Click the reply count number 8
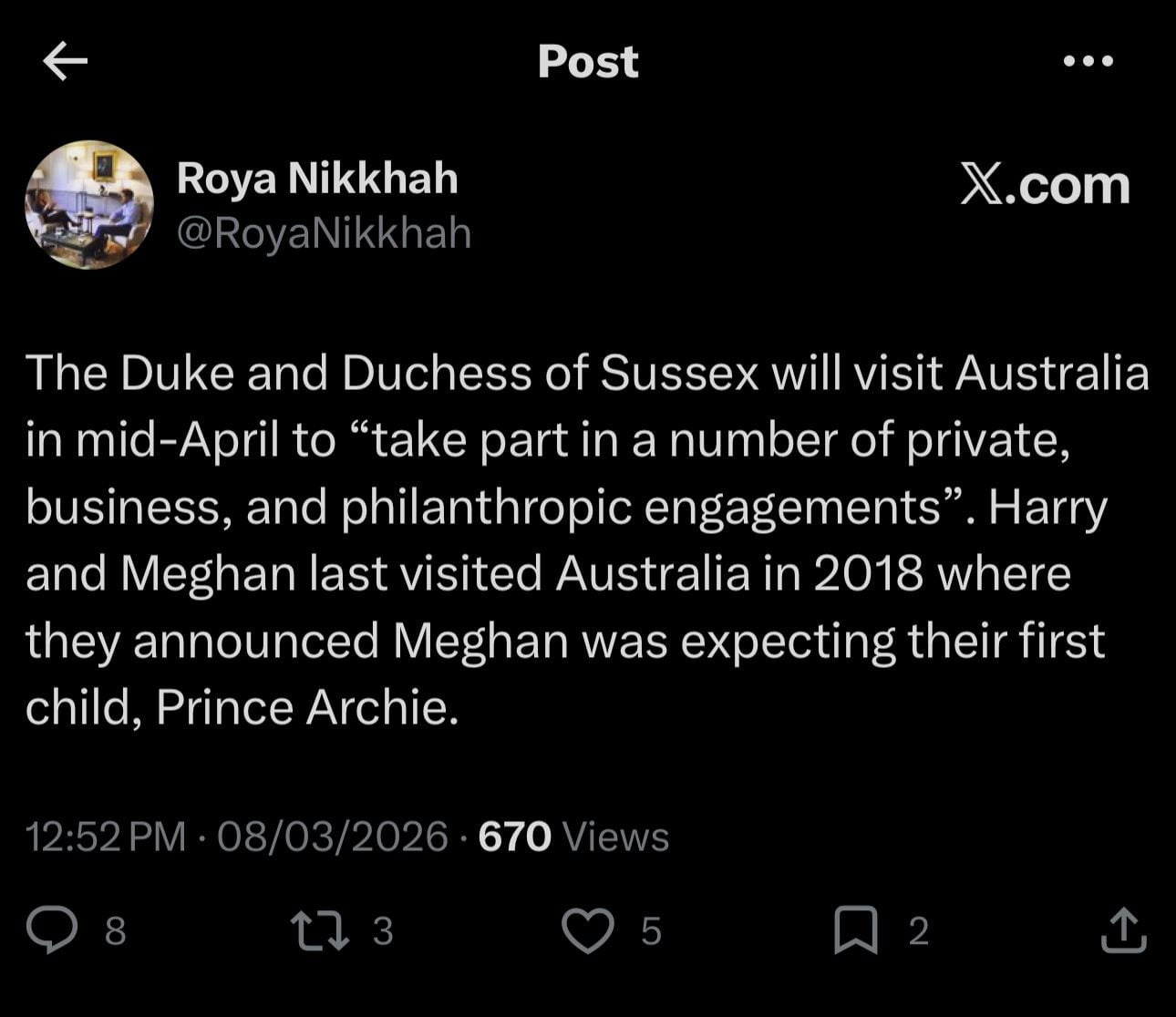Screen dimensions: 1176x1017 (113, 931)
